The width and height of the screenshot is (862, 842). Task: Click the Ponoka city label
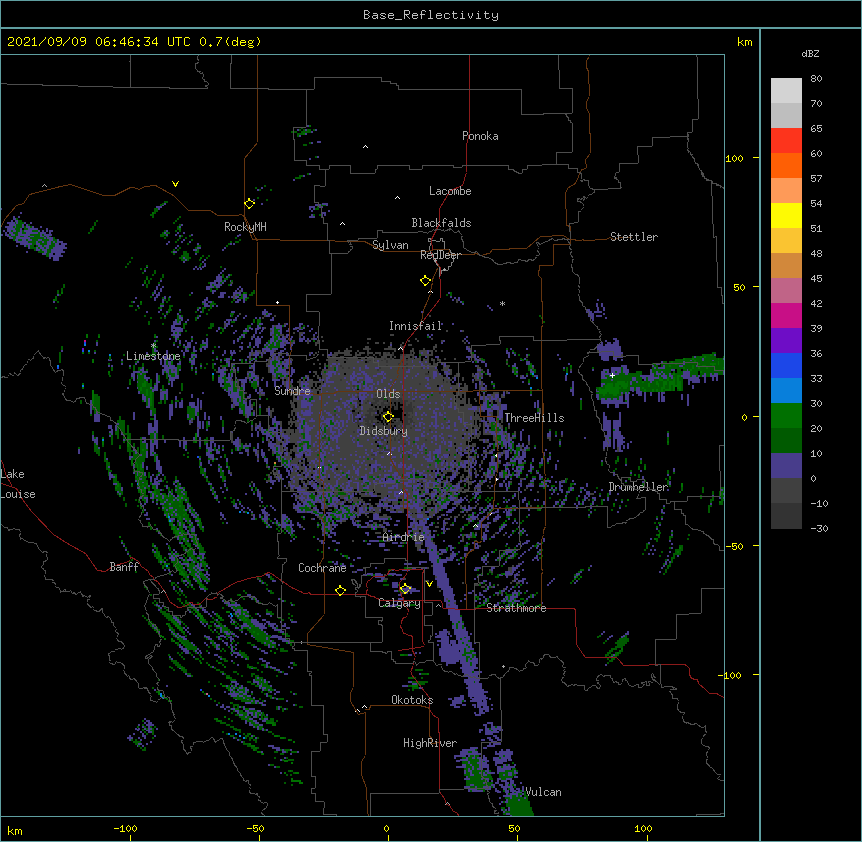click(x=480, y=136)
